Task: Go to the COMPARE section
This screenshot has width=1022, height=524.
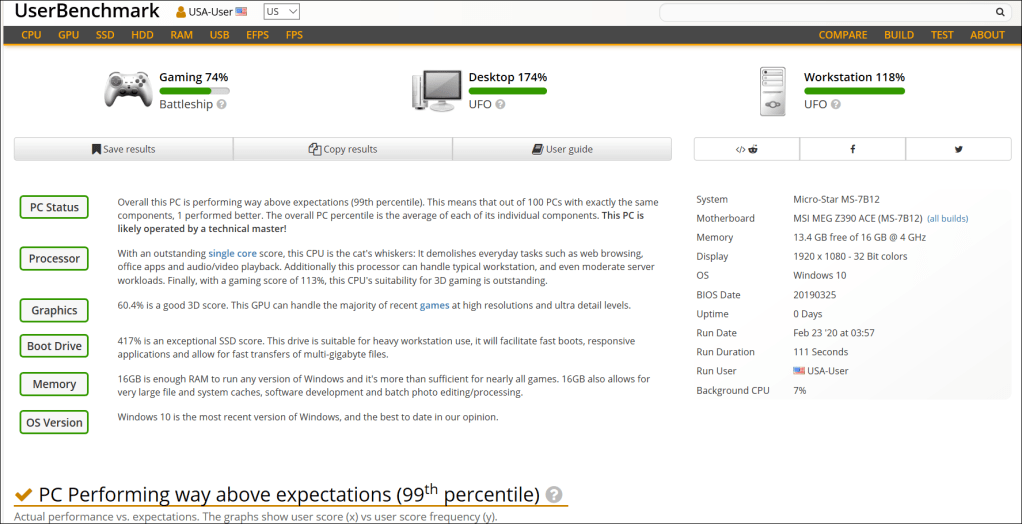Action: click(842, 35)
